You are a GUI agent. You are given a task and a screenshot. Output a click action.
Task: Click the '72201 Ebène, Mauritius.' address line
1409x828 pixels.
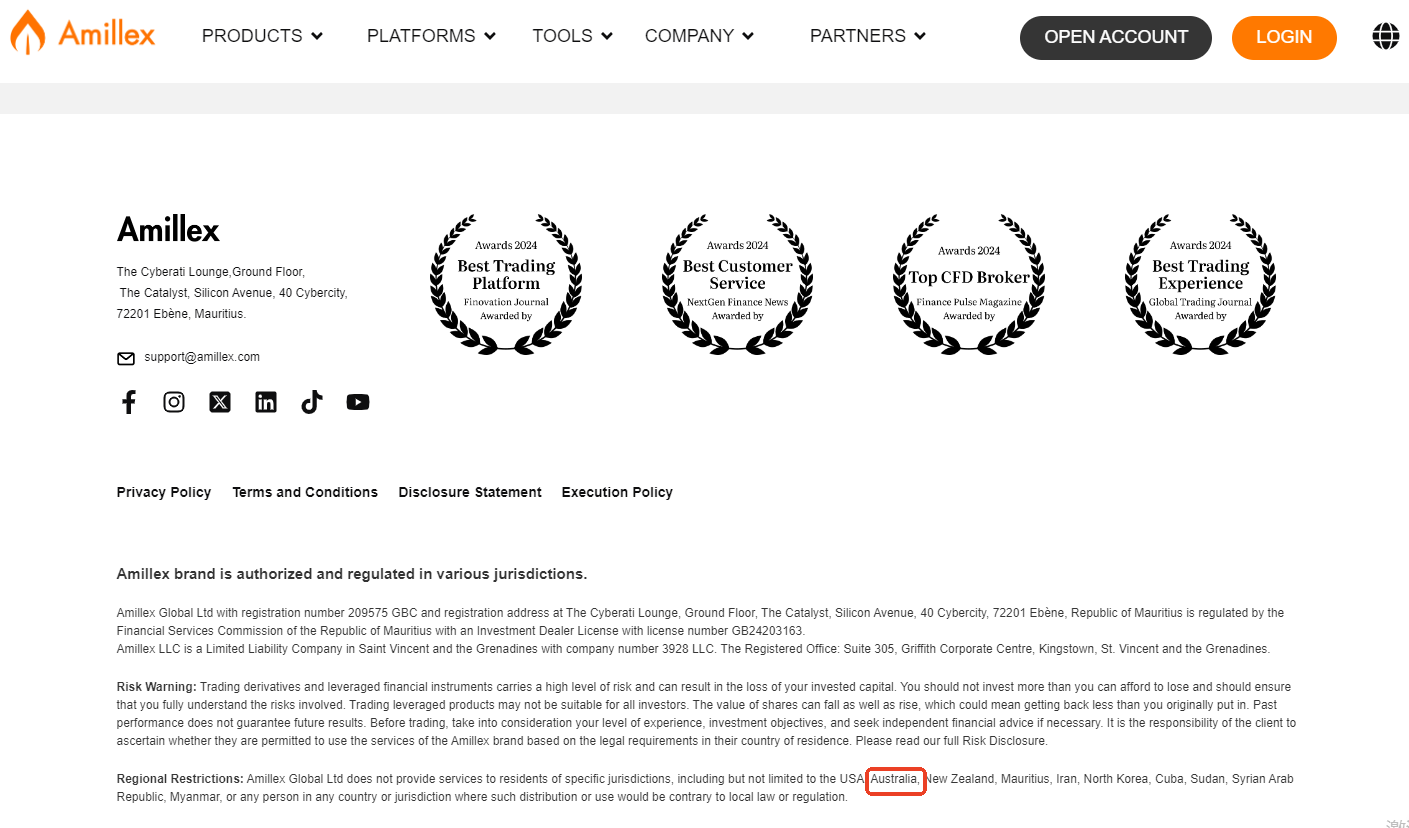[x=181, y=314]
